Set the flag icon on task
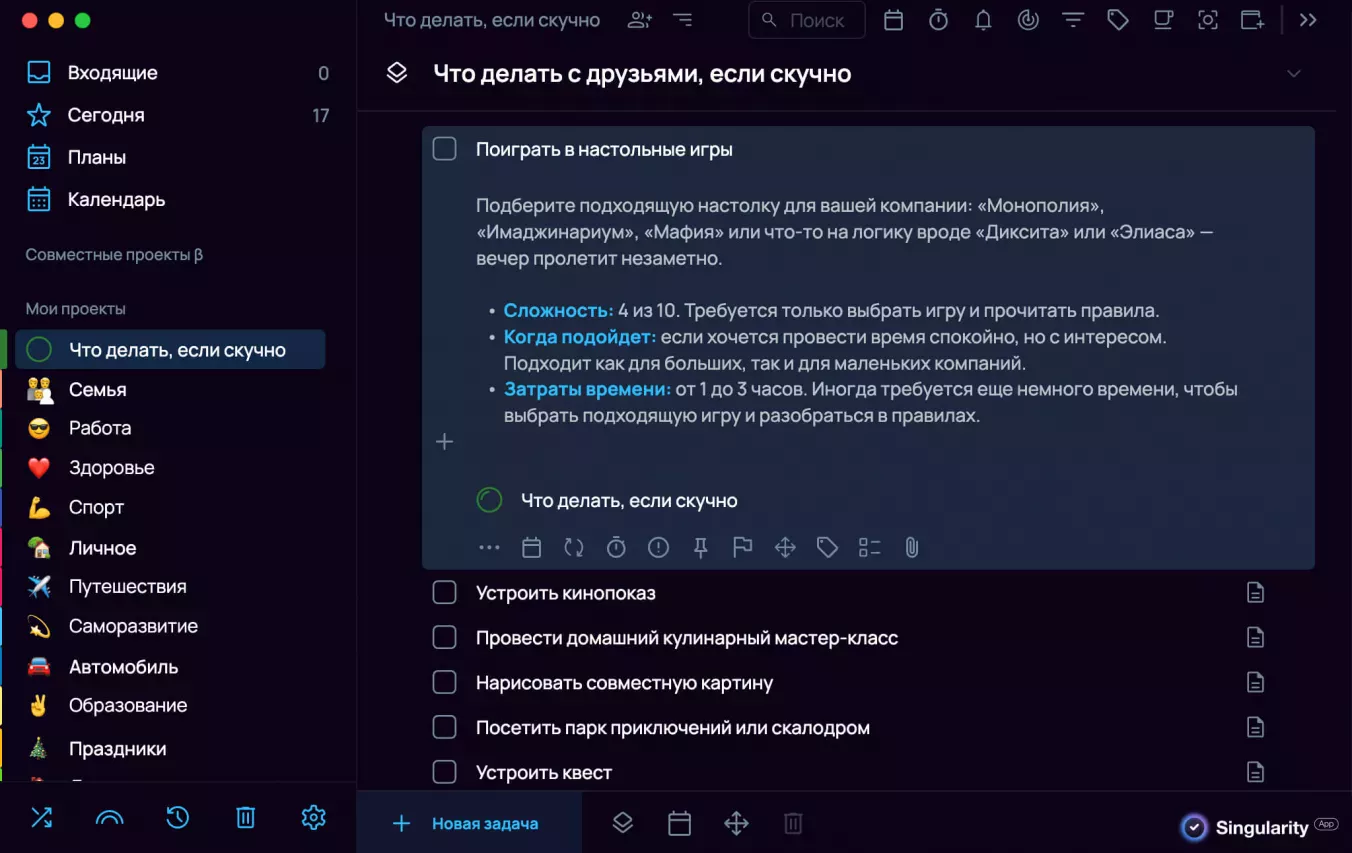 pos(742,547)
